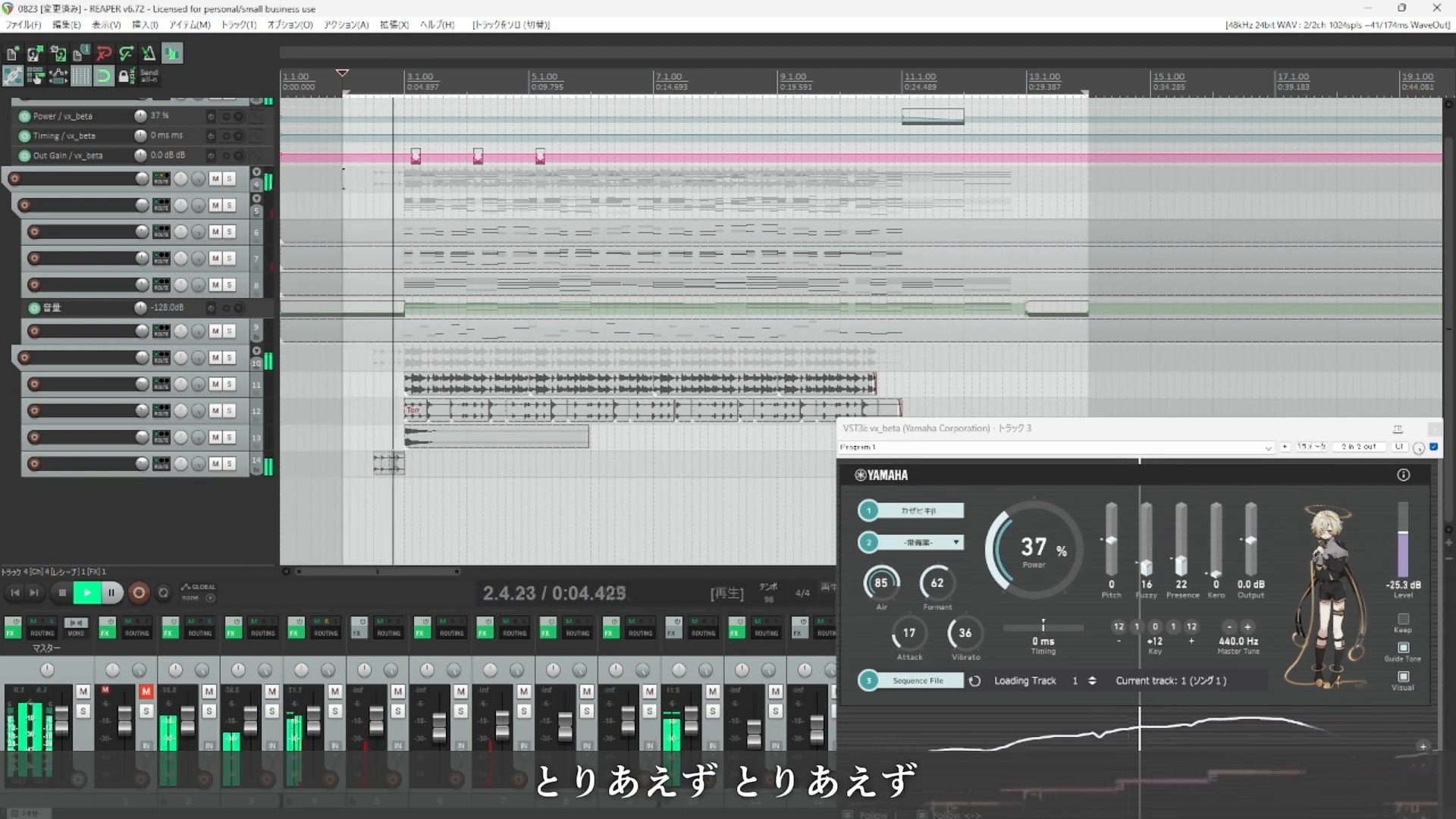Click the Sequence File button
Image resolution: width=1456 pixels, height=819 pixels.
pyautogui.click(x=918, y=681)
